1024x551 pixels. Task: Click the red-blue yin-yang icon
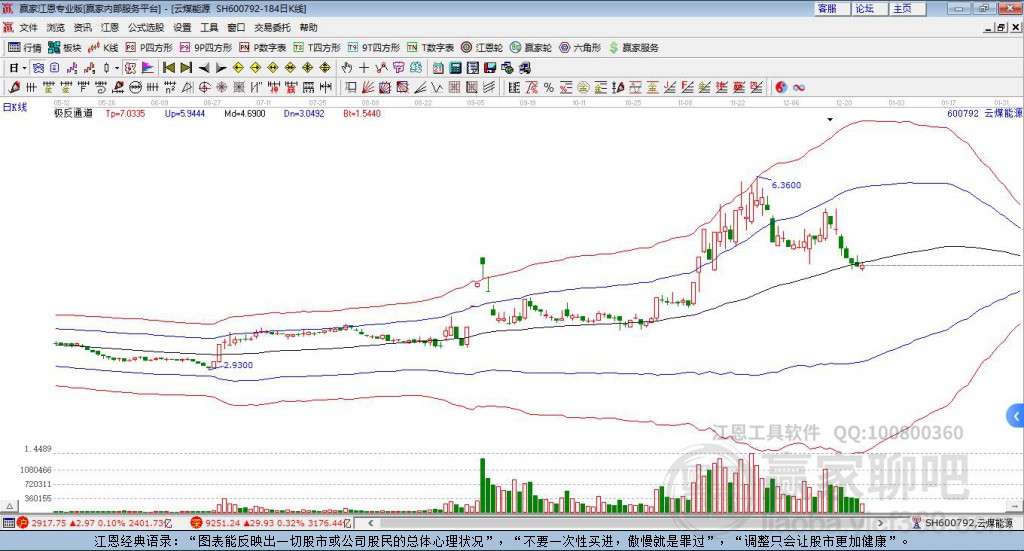pyautogui.click(x=781, y=87)
